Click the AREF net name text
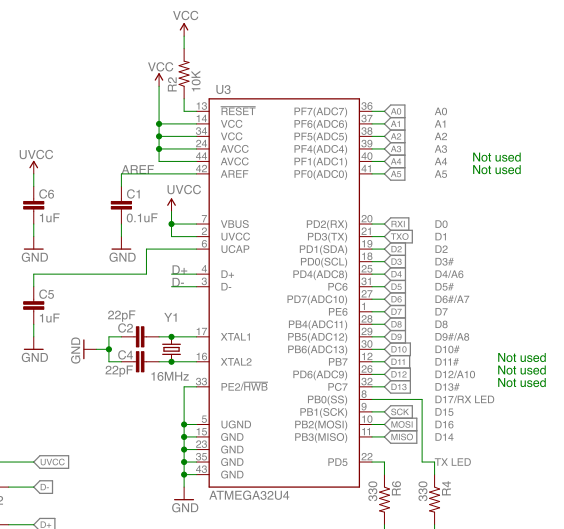 pyautogui.click(x=138, y=169)
